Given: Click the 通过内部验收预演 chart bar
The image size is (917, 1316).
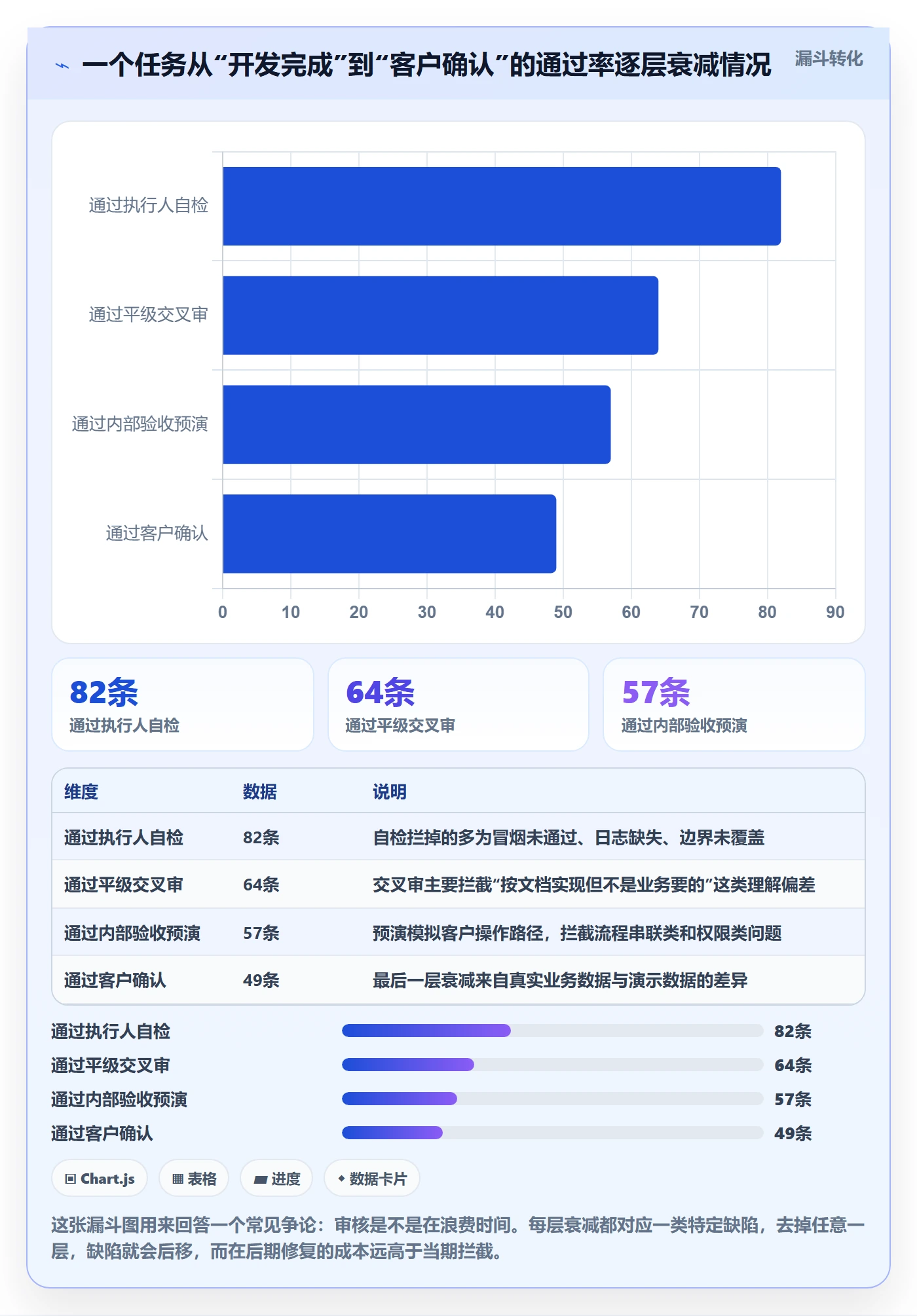Looking at the screenshot, I should click(417, 424).
